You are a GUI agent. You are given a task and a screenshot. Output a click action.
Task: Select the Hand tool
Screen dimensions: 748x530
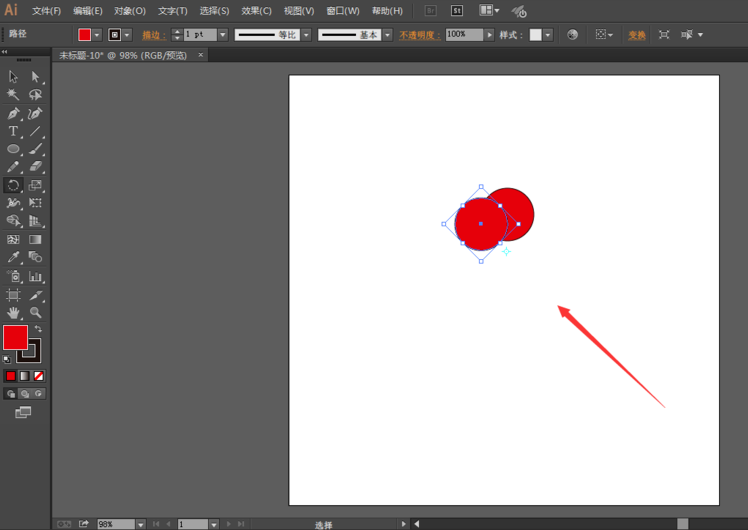point(13,313)
